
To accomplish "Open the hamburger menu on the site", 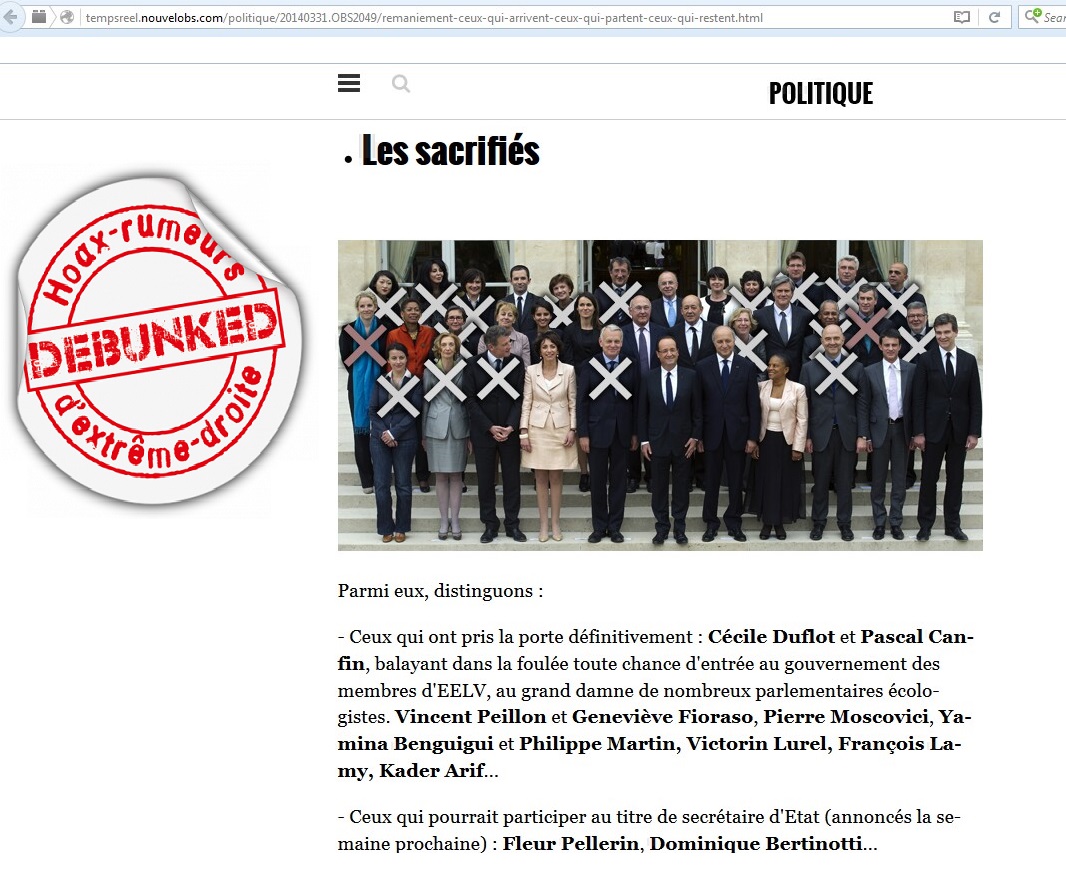I will point(349,83).
